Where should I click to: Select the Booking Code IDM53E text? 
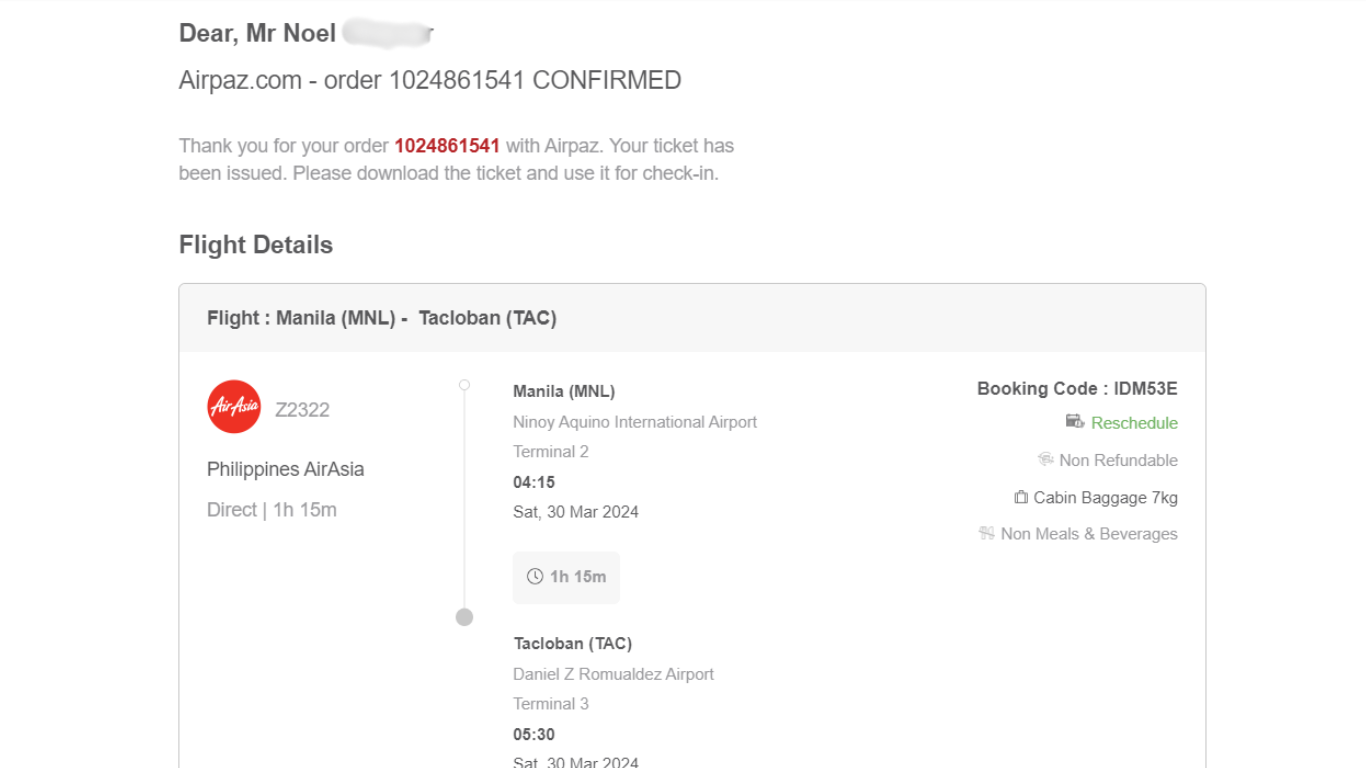click(x=1077, y=389)
